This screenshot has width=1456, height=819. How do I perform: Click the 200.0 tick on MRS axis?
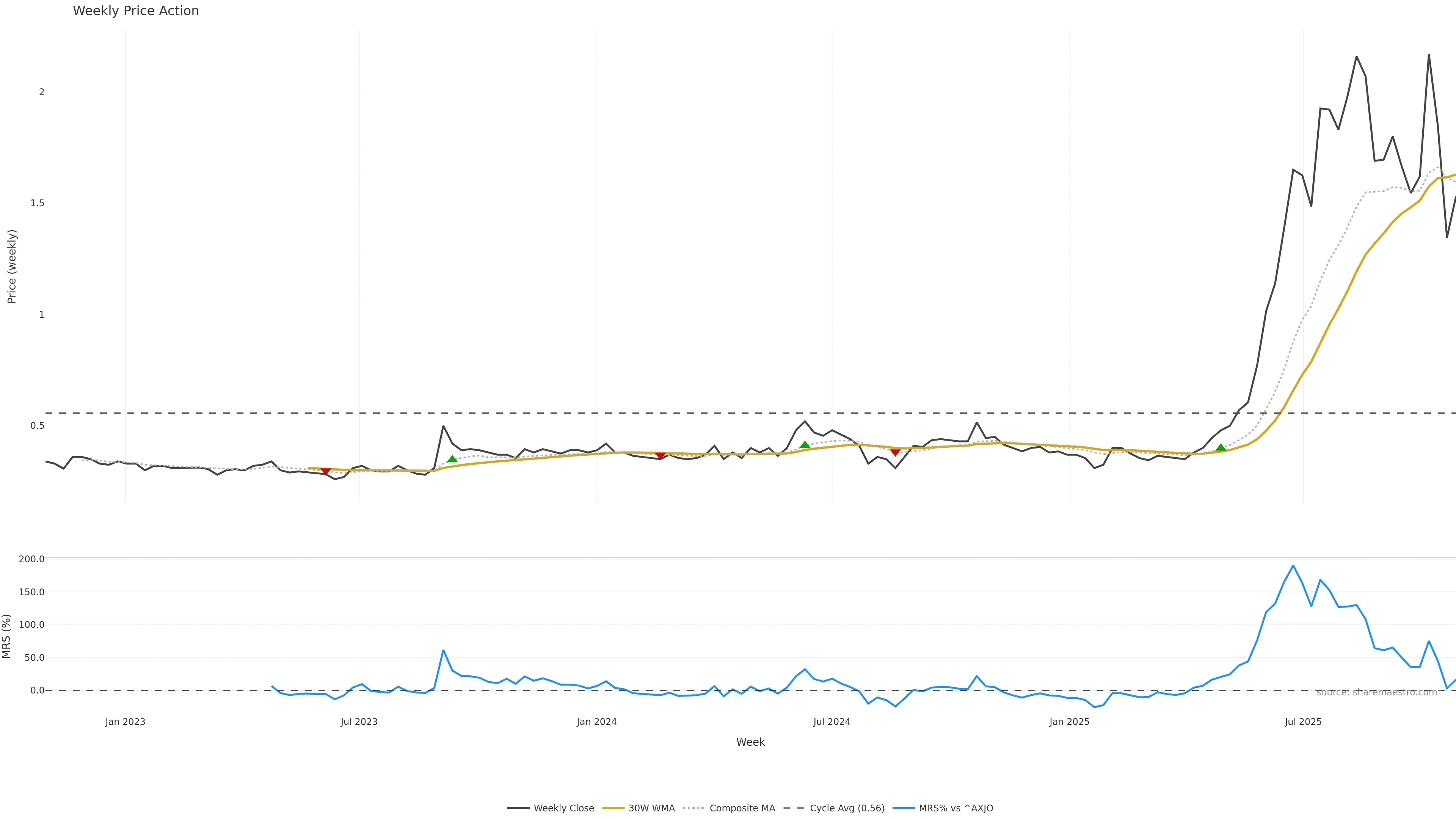click(x=31, y=559)
